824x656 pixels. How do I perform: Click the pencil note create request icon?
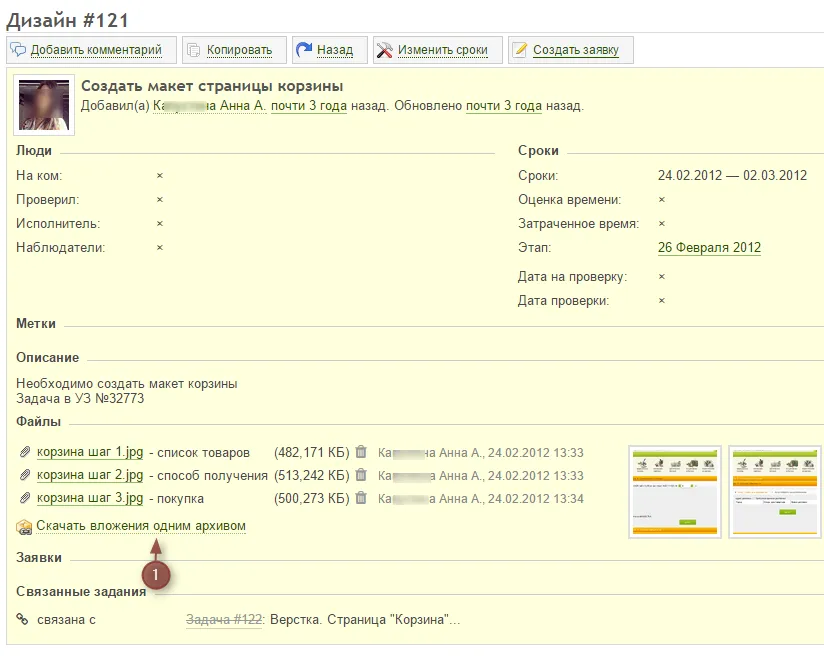520,50
